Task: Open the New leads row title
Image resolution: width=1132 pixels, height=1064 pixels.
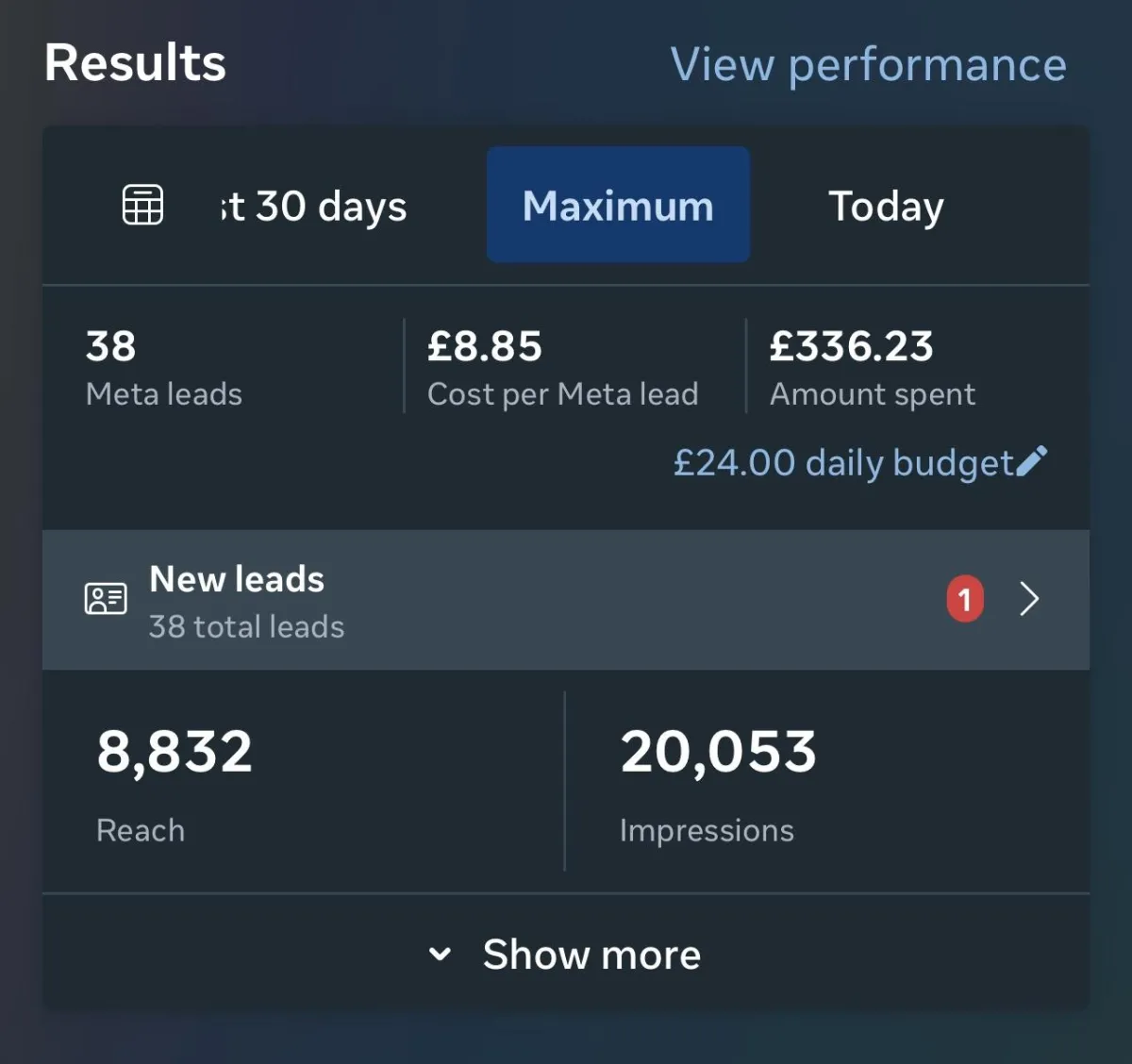Action: pos(237,579)
